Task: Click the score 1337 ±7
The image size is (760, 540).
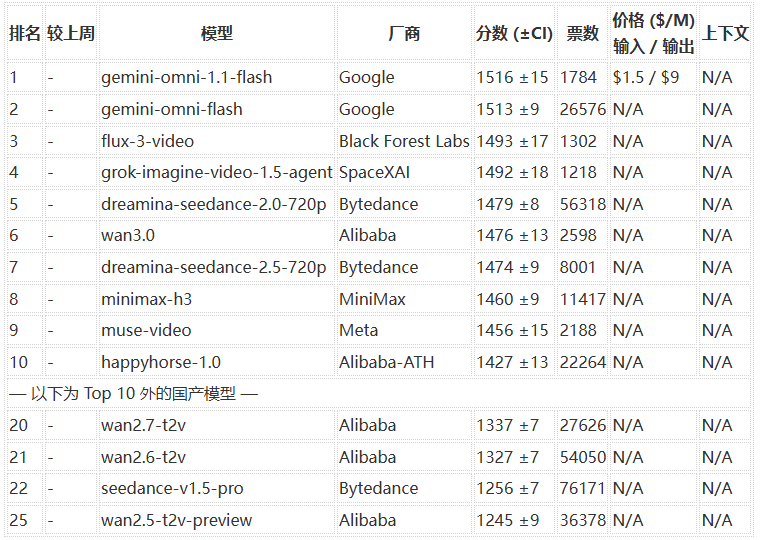Action: (507, 426)
